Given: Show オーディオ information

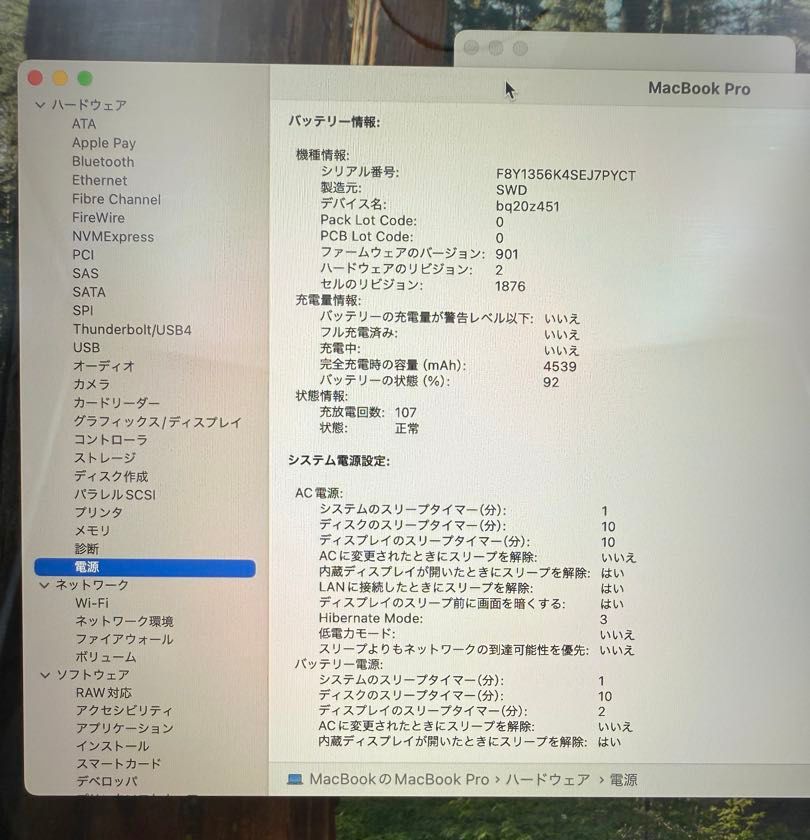Looking at the screenshot, I should 104,366.
